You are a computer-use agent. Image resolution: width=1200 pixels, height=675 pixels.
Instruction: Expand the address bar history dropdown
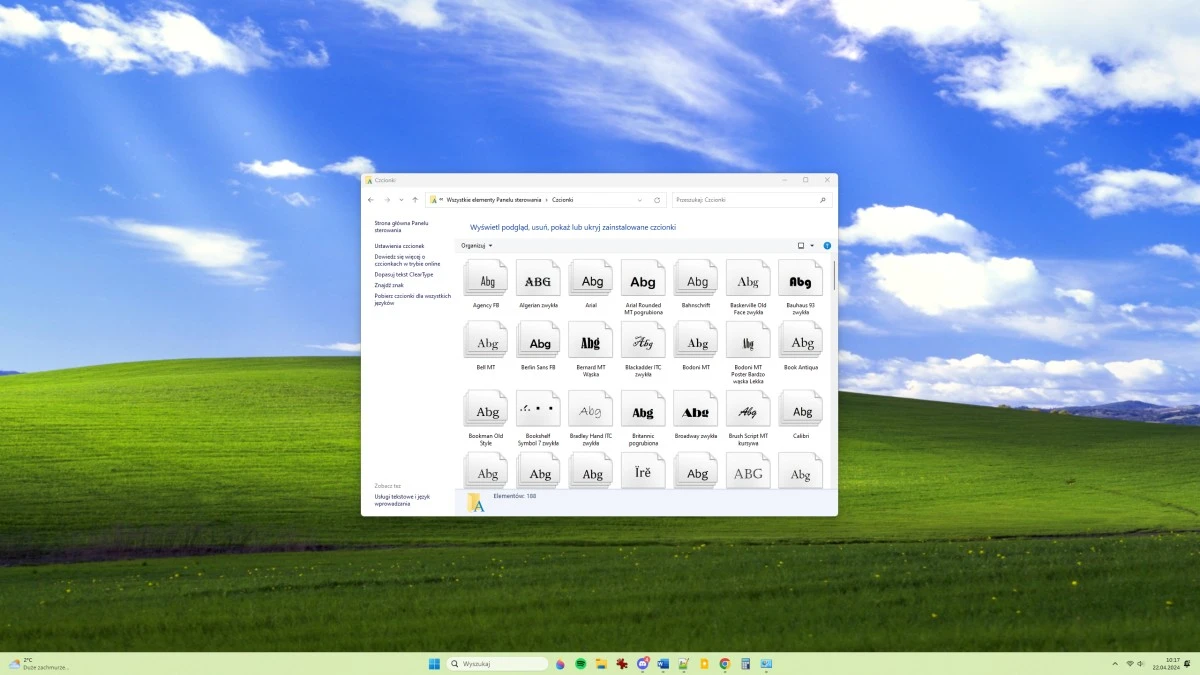pos(640,199)
